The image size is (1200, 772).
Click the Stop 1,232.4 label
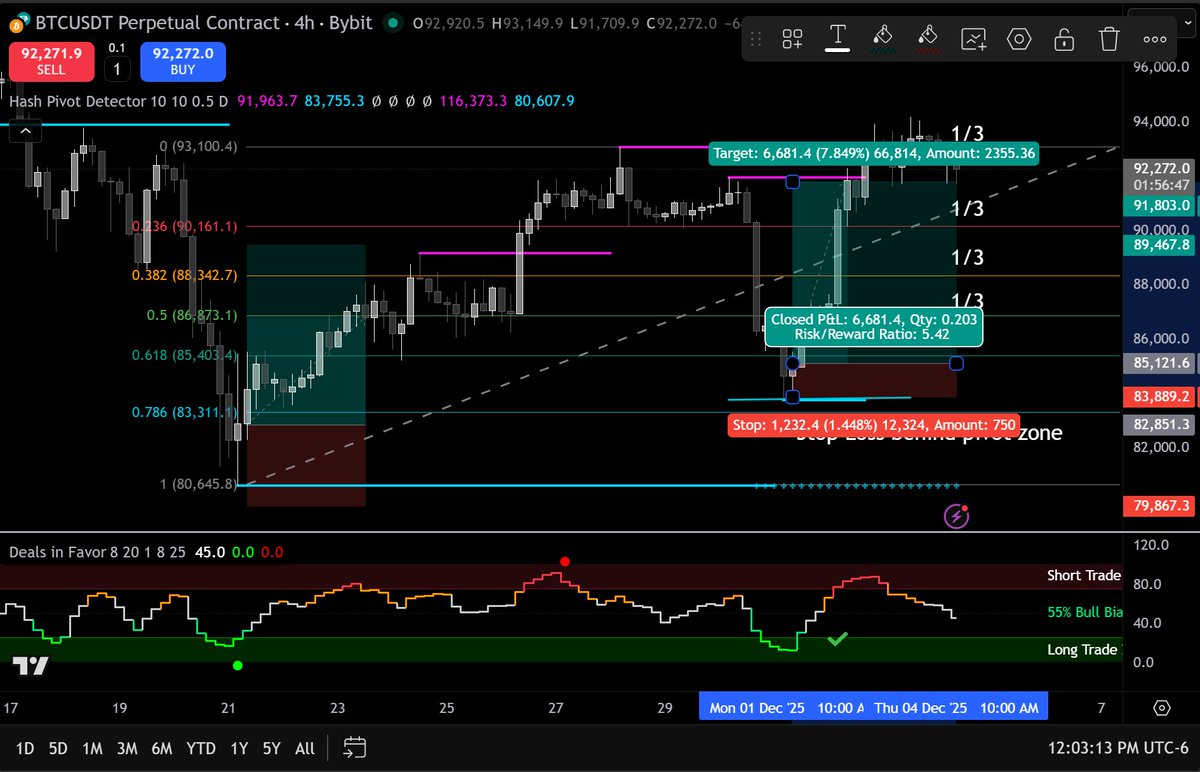pyautogui.click(x=874, y=425)
